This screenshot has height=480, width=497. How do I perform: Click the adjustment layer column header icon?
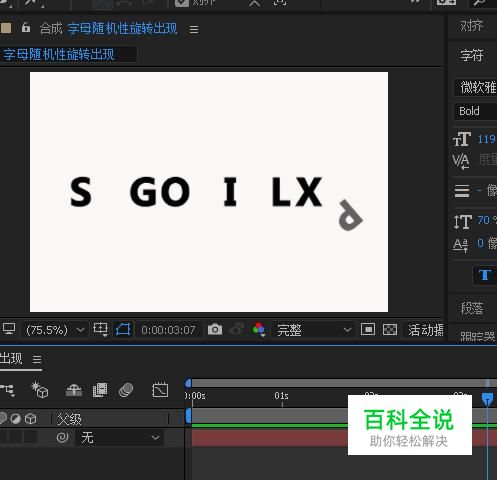15,418
